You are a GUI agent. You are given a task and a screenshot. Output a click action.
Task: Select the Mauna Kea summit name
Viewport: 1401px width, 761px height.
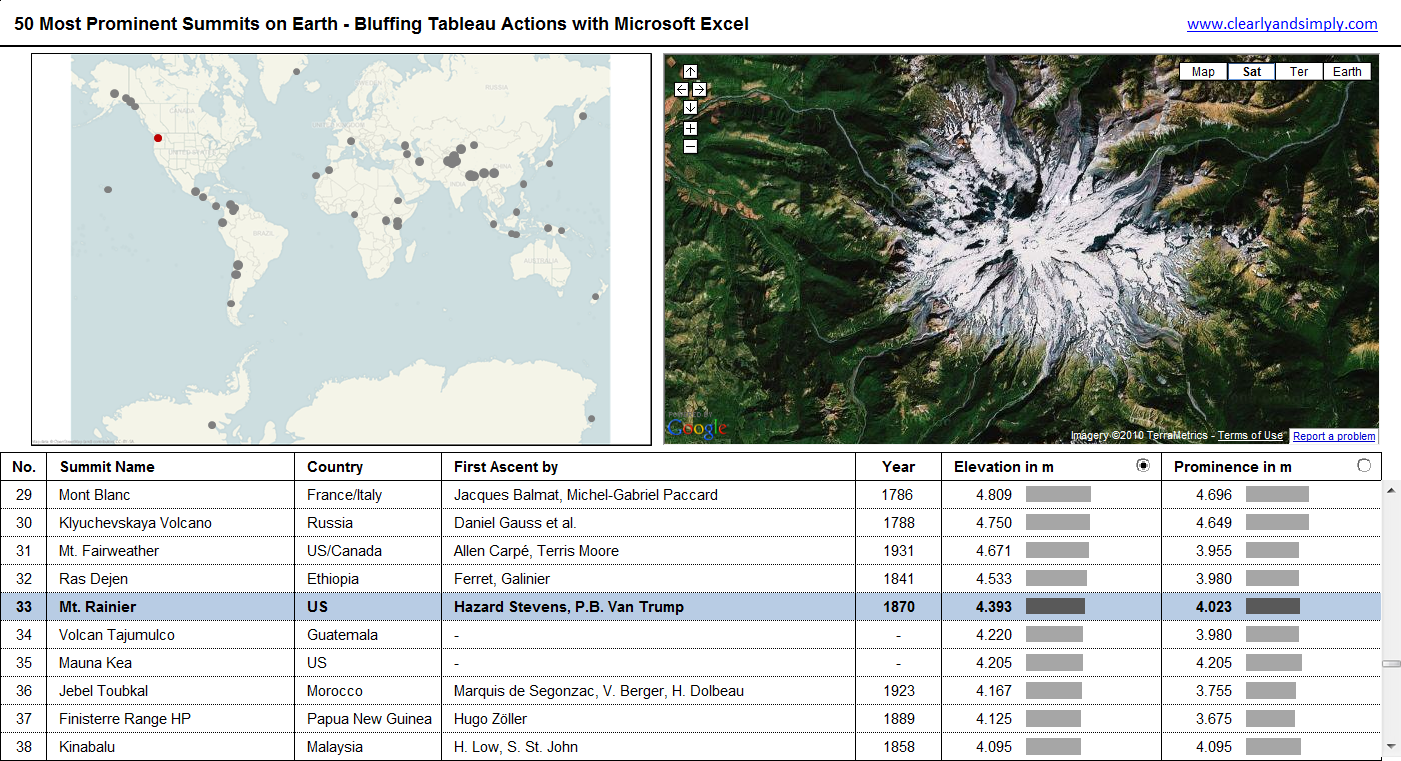coord(95,663)
